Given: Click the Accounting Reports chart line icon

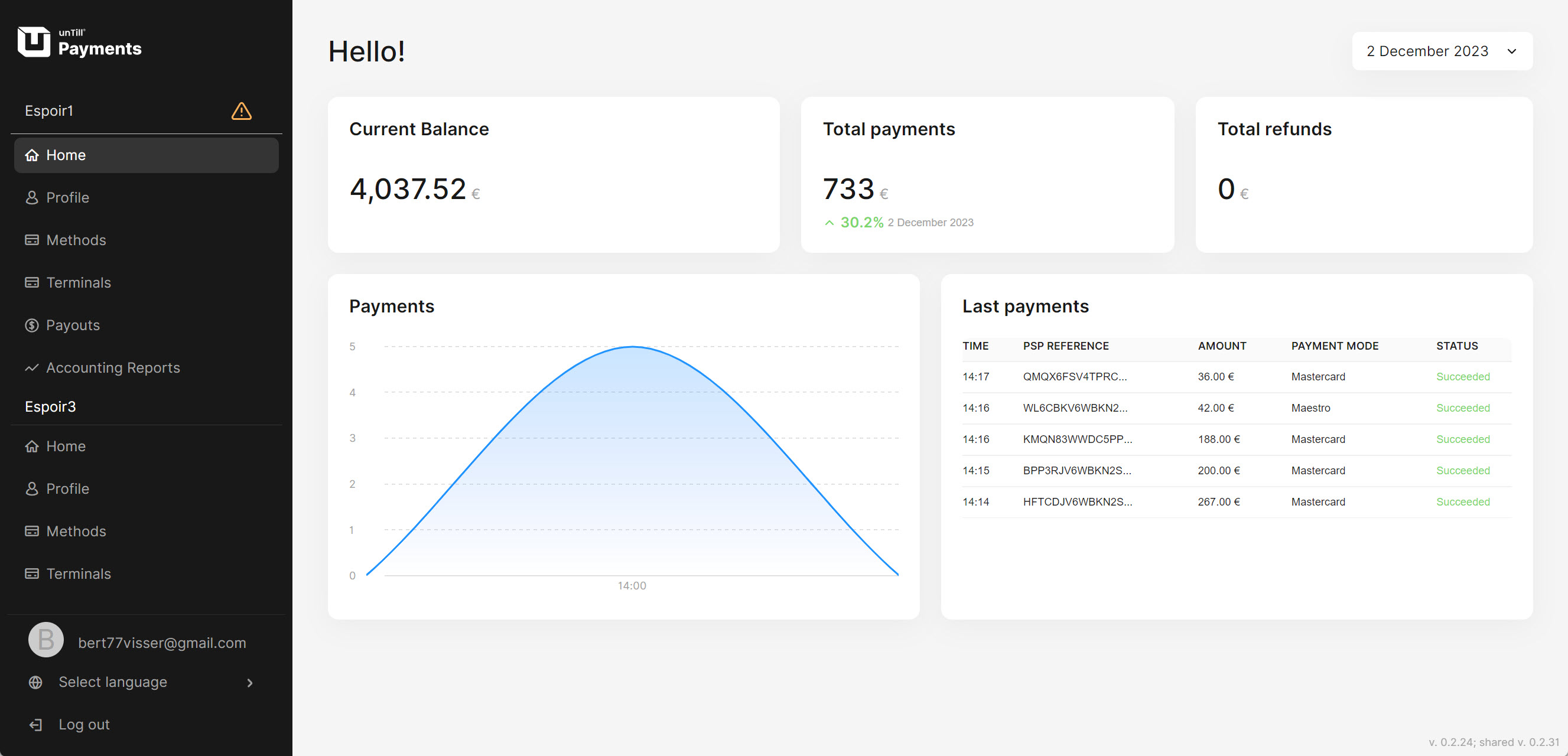Looking at the screenshot, I should (x=32, y=369).
